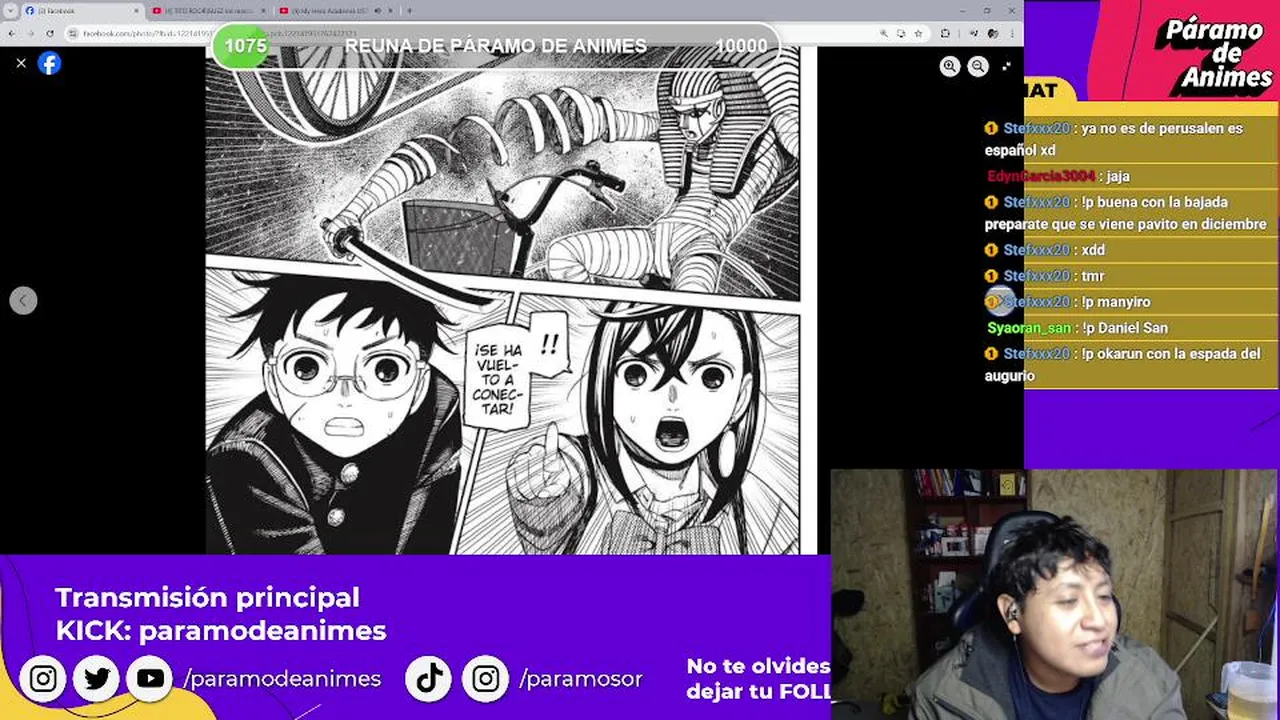
Task: Close the Facebook photo viewer with the X
Action: (21, 63)
